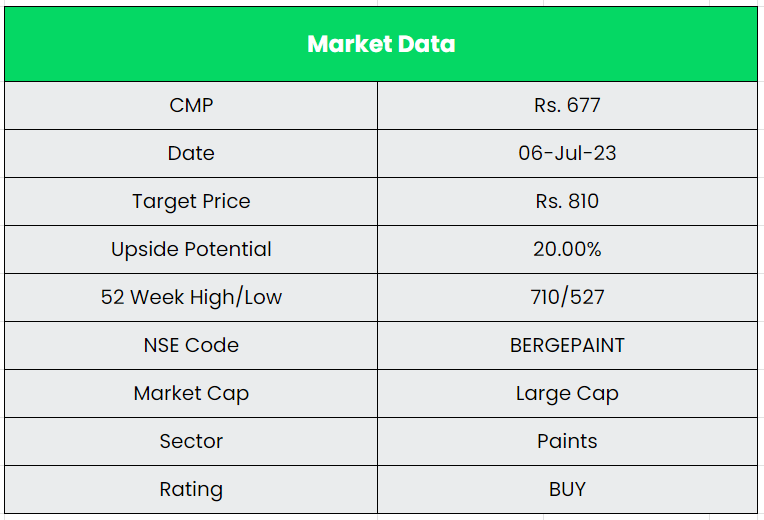764x520 pixels.
Task: Select the Upside Potential label cell
Action: coord(191,249)
